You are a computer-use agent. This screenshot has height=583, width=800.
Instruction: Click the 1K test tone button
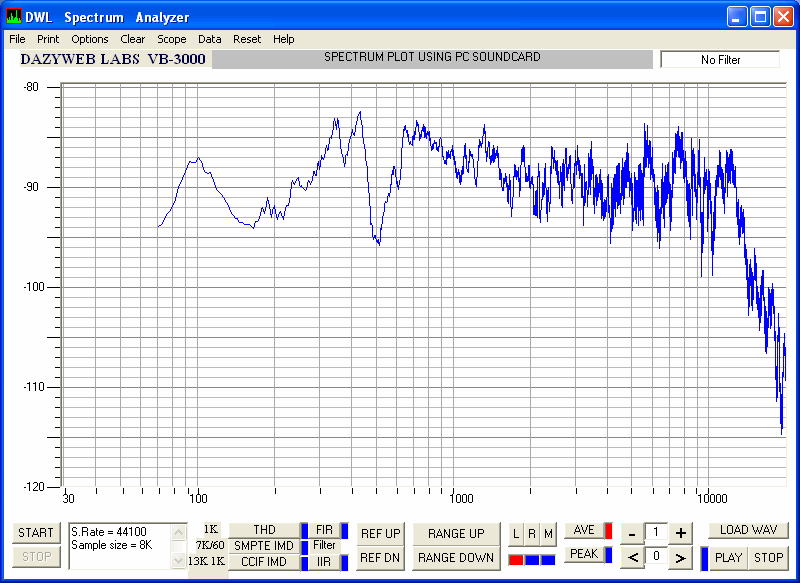pyautogui.click(x=210, y=529)
